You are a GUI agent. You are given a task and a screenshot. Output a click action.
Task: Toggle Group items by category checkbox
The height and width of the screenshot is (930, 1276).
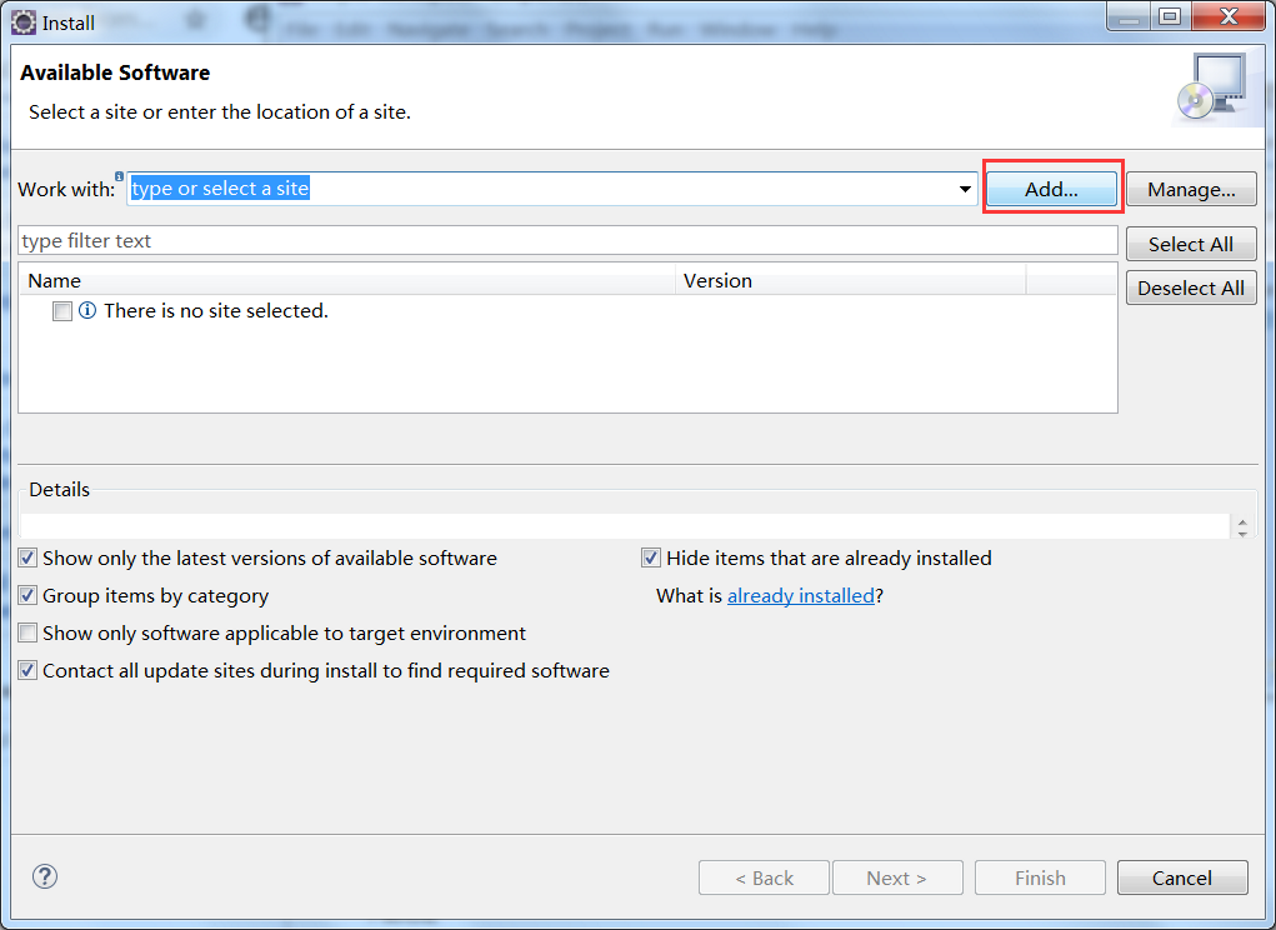click(x=28, y=596)
